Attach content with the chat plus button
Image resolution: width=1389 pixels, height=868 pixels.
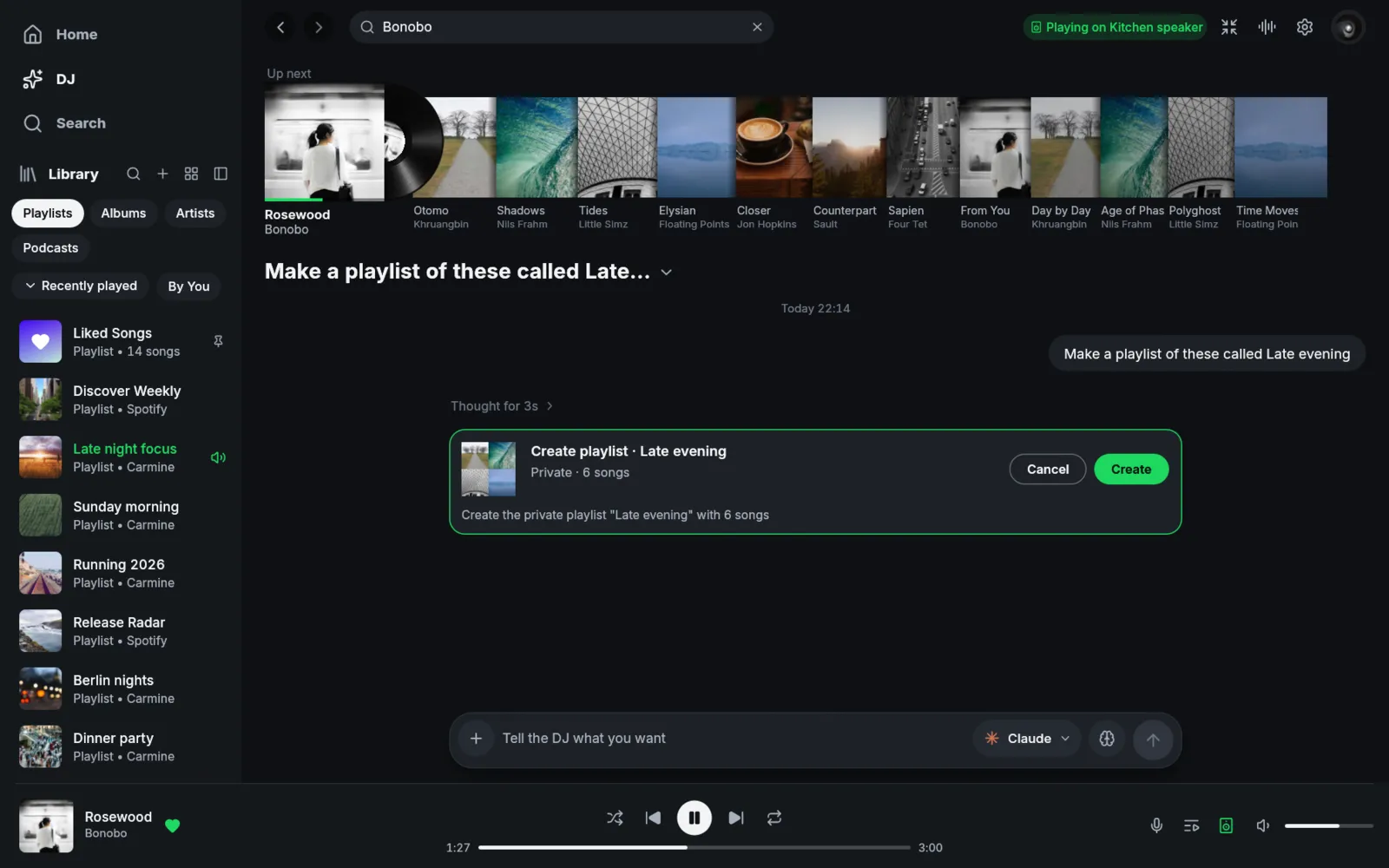tap(476, 739)
